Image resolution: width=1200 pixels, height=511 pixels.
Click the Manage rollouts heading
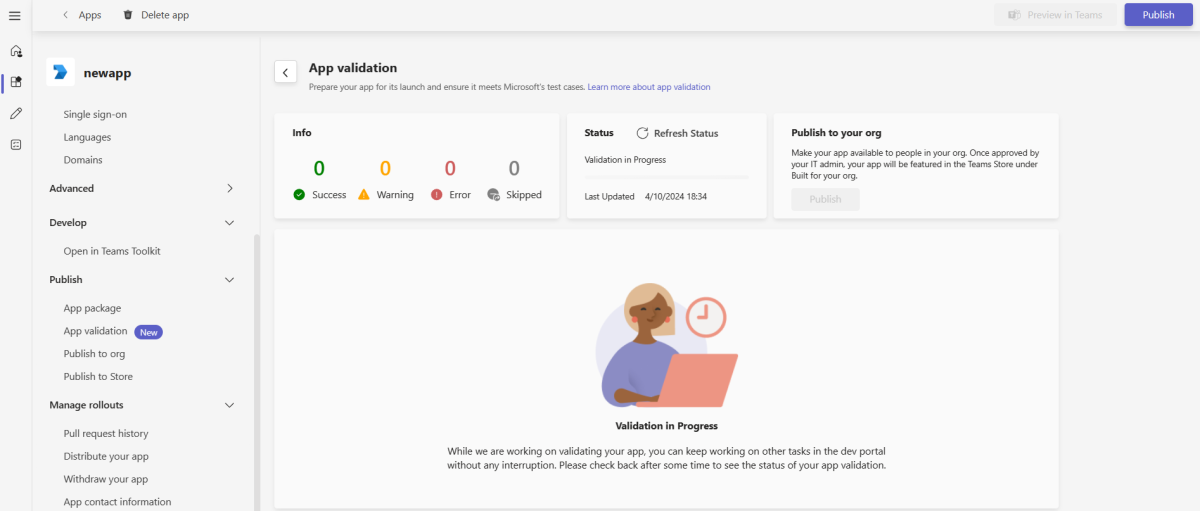(87, 405)
